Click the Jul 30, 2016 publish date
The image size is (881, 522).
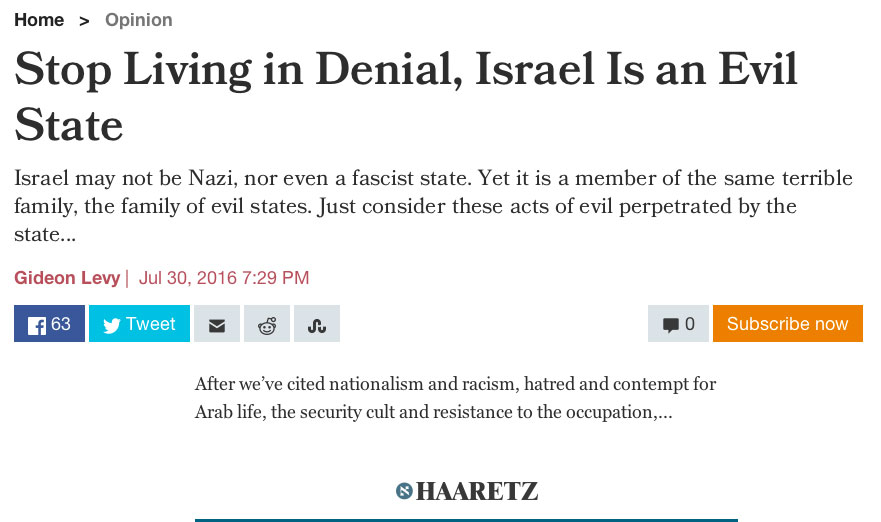[224, 277]
